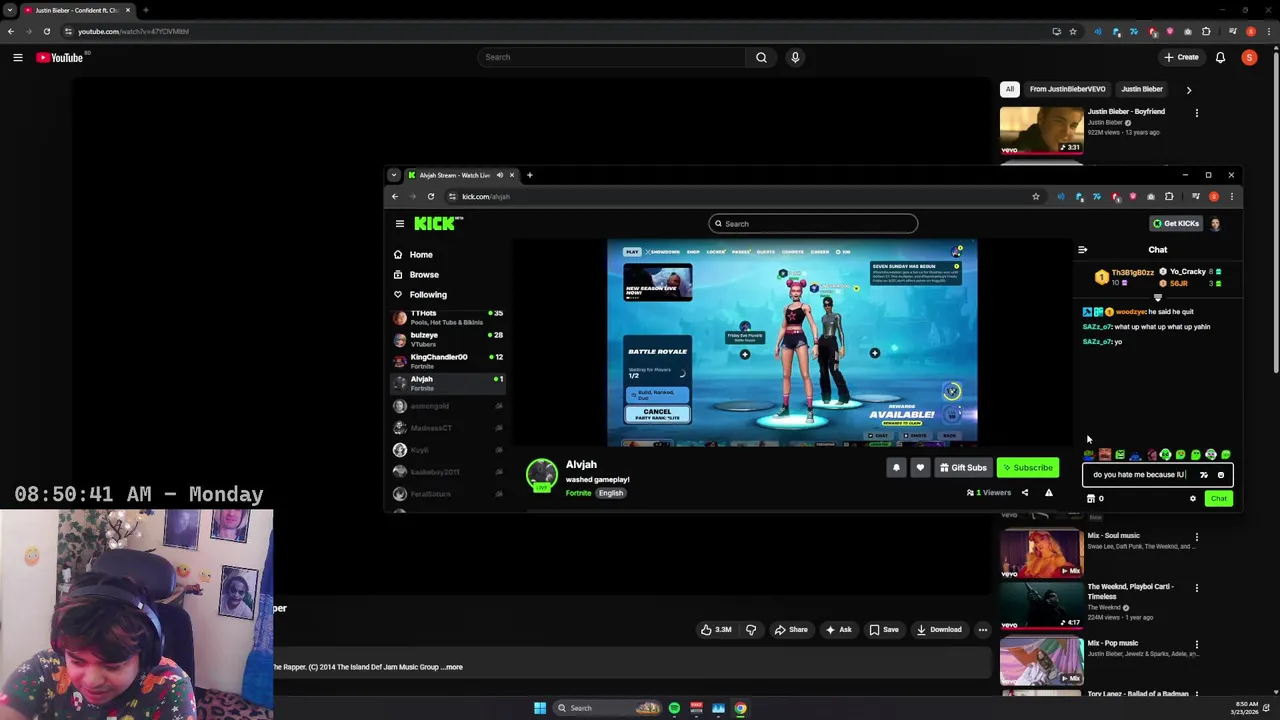
Task: Click the notification bell on Alvjah's stream
Action: coord(896,467)
